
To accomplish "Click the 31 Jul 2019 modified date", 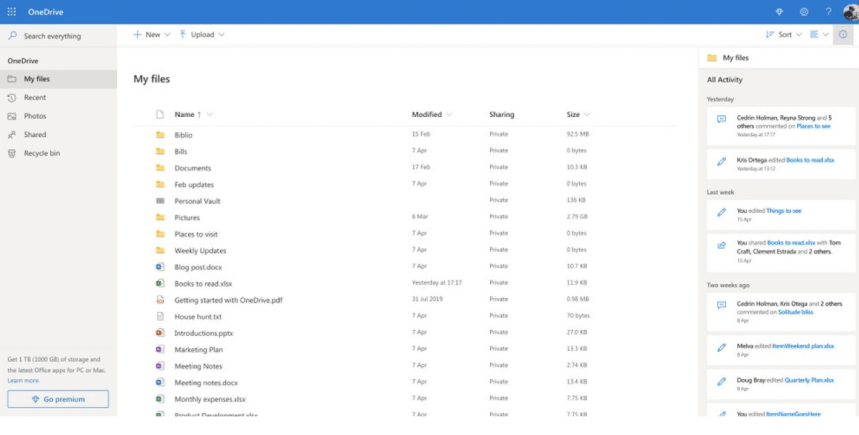I will pyautogui.click(x=427, y=300).
